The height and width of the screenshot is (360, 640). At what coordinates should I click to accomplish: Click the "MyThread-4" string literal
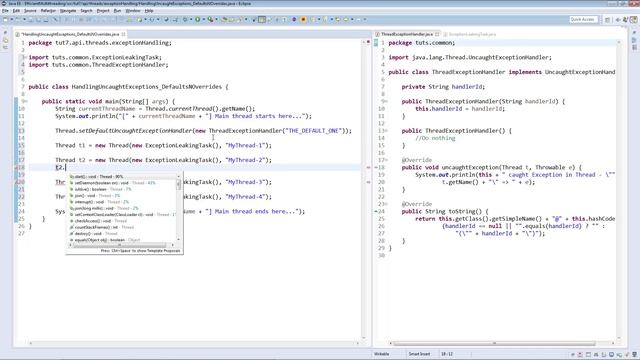pyautogui.click(x=245, y=197)
